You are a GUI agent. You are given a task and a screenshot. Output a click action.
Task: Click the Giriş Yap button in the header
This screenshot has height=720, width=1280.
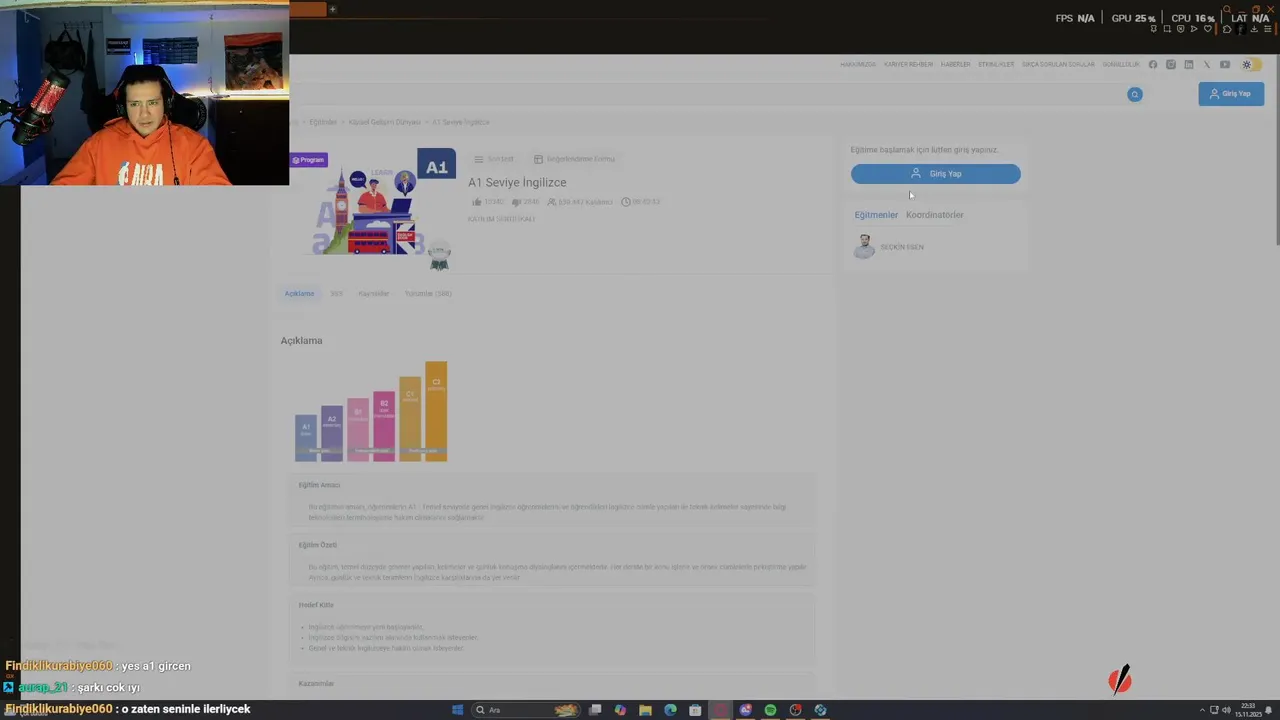coord(1231,94)
